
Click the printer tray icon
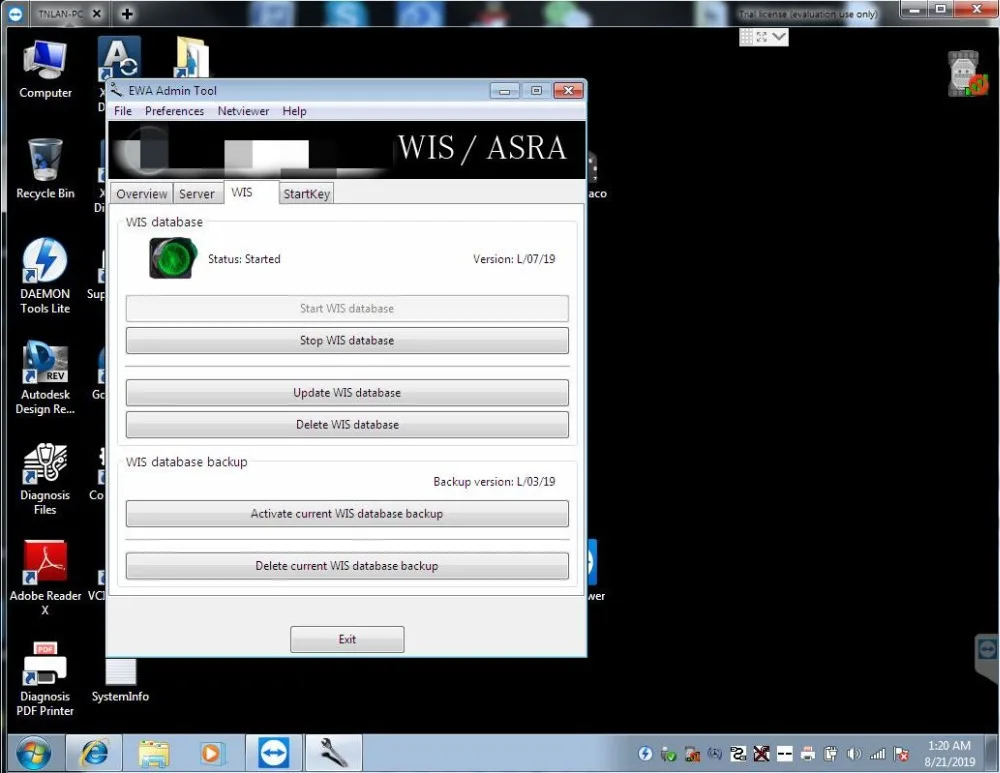click(x=807, y=754)
